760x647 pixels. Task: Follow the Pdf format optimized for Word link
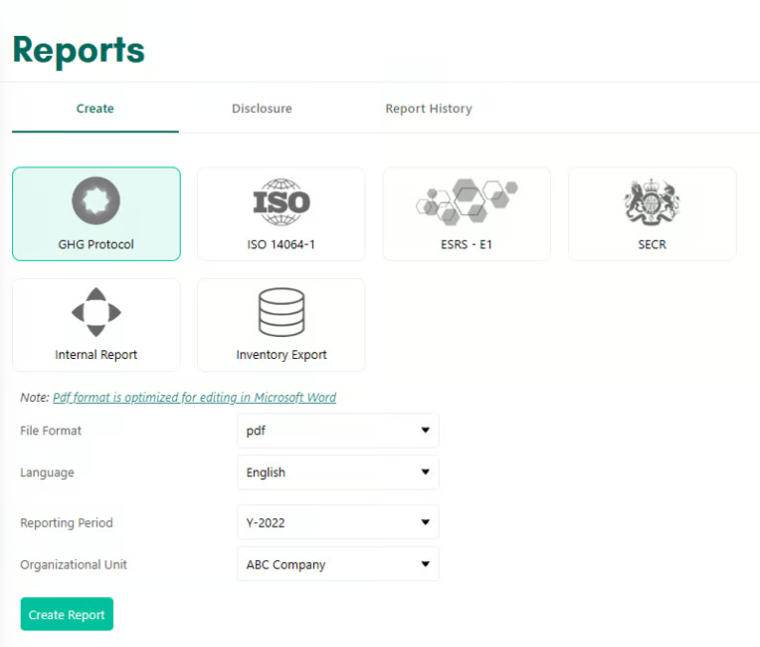coord(194,397)
